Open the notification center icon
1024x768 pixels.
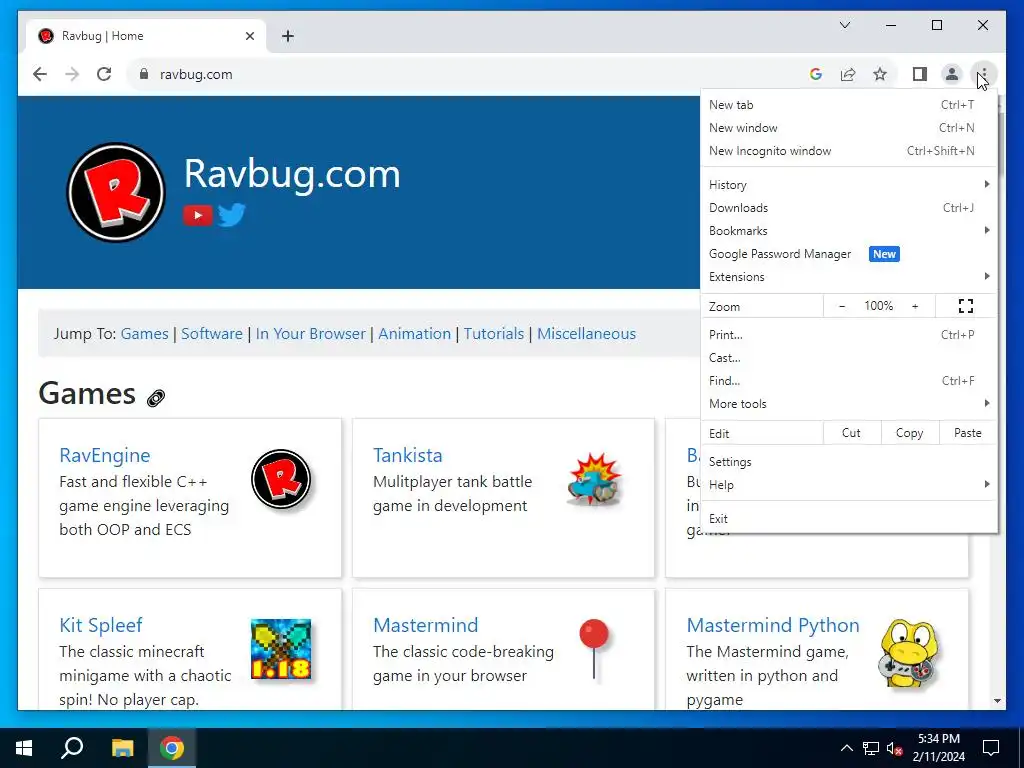991,748
